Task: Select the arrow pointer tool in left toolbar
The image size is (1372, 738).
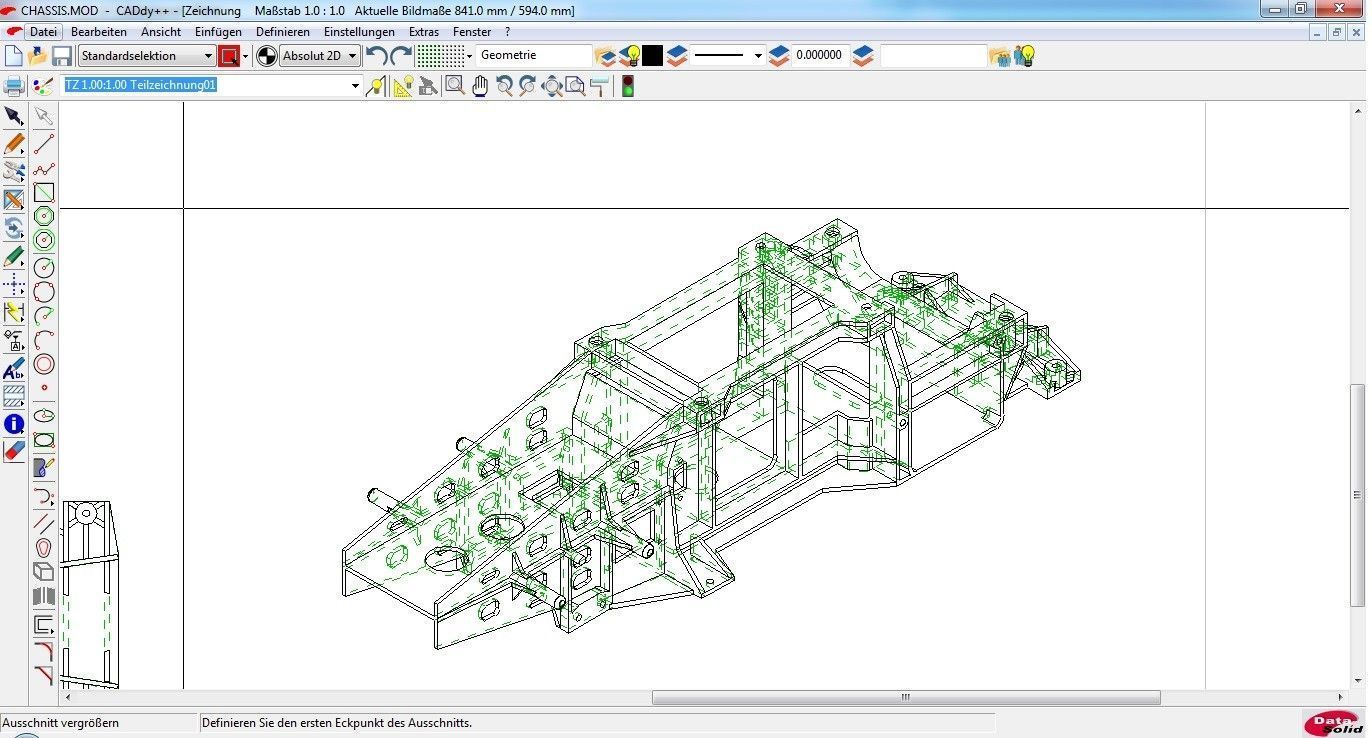Action: [14, 117]
